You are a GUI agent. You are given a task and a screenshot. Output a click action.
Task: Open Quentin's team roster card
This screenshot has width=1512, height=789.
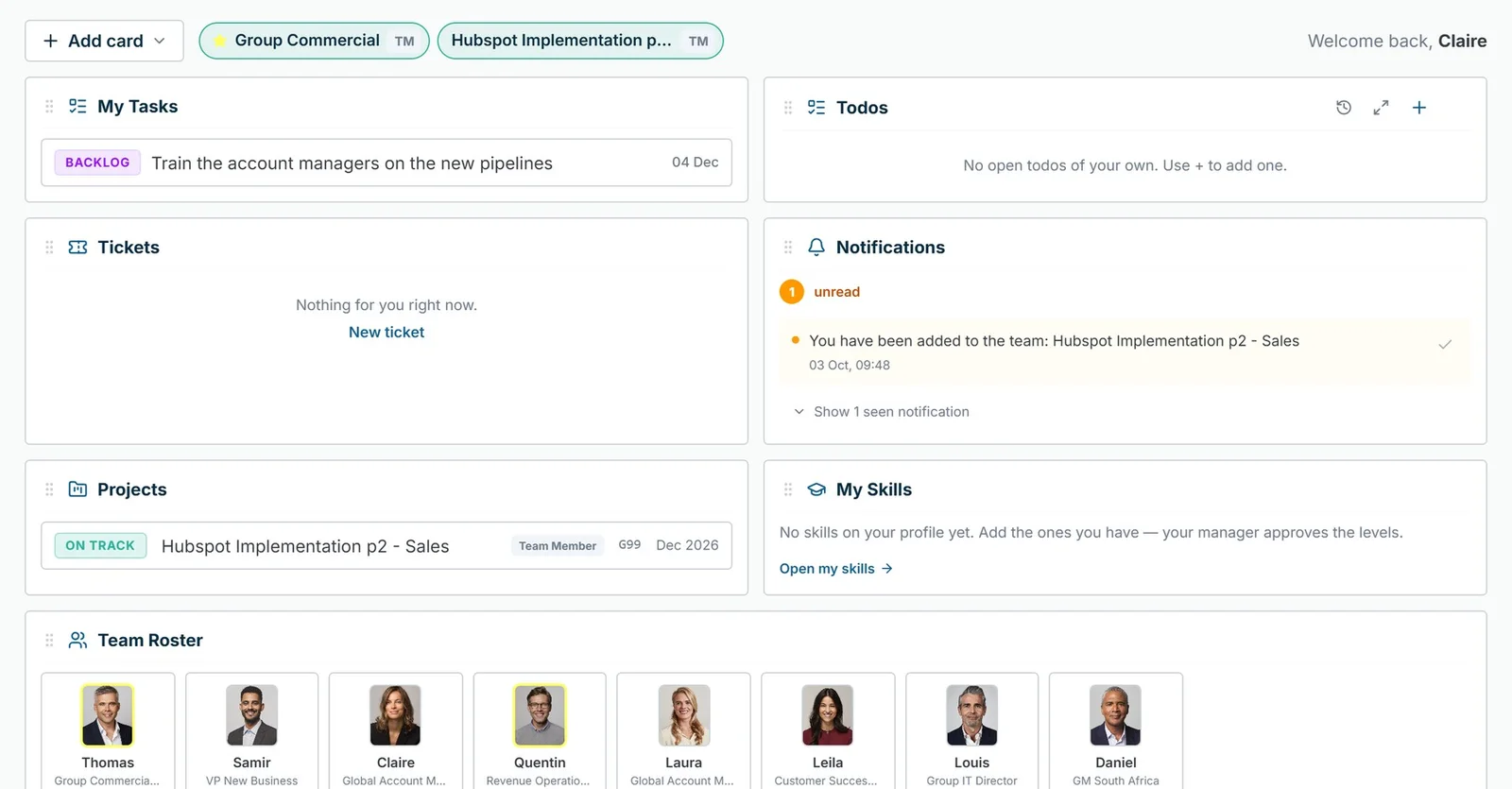click(x=540, y=731)
